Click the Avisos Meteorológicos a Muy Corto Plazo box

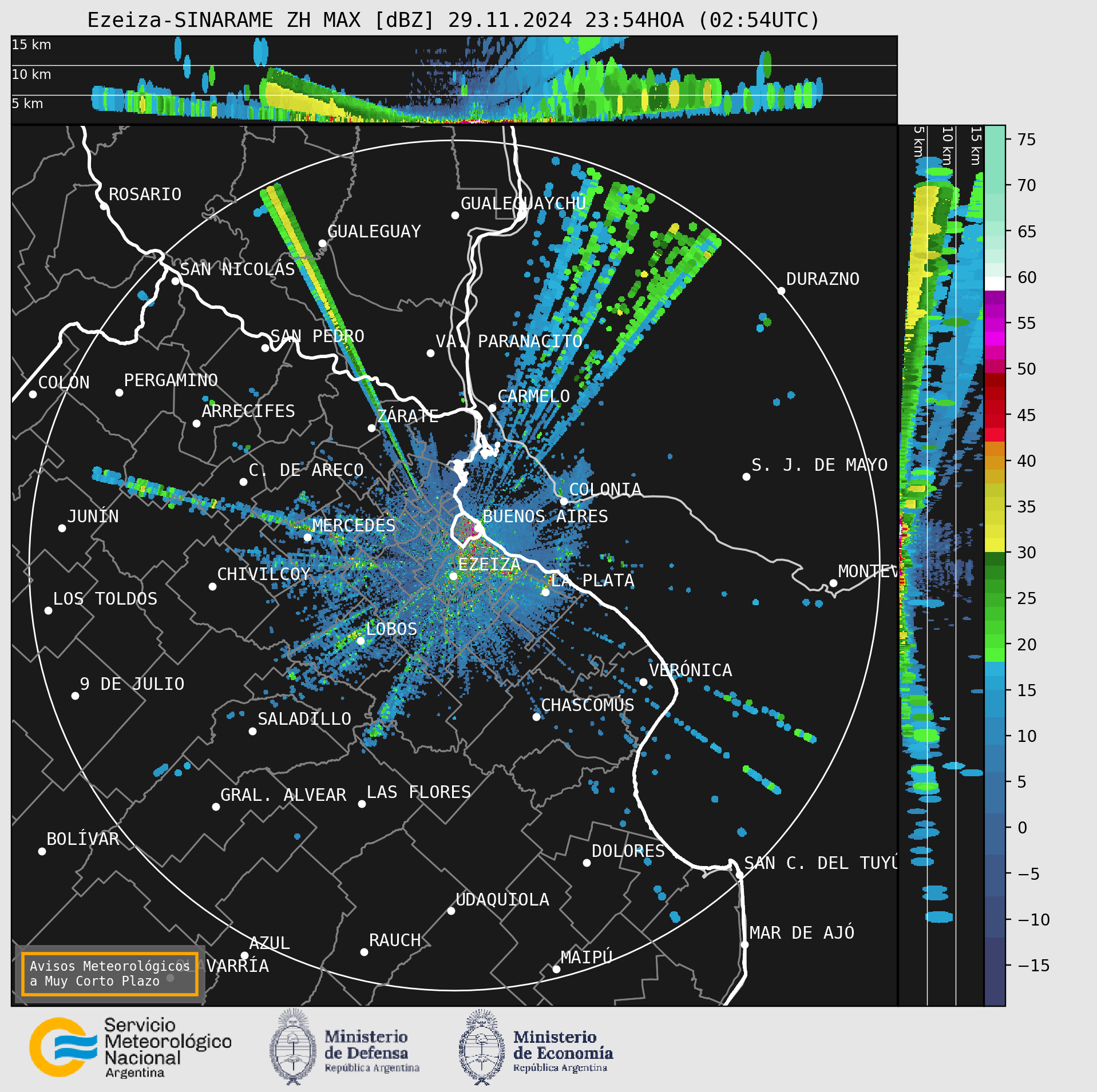pos(109,974)
